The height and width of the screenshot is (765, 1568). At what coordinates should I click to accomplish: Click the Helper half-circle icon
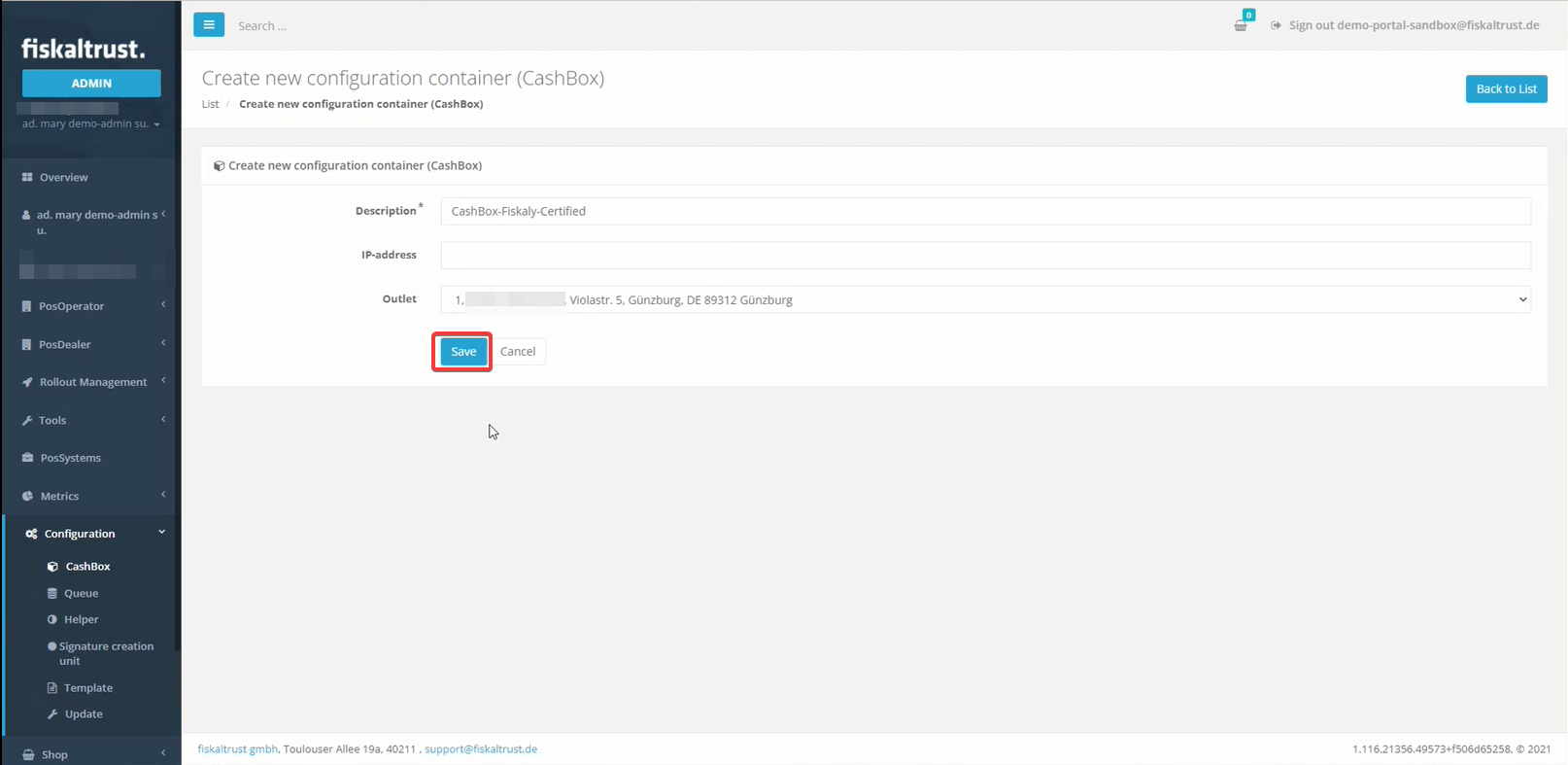52,619
